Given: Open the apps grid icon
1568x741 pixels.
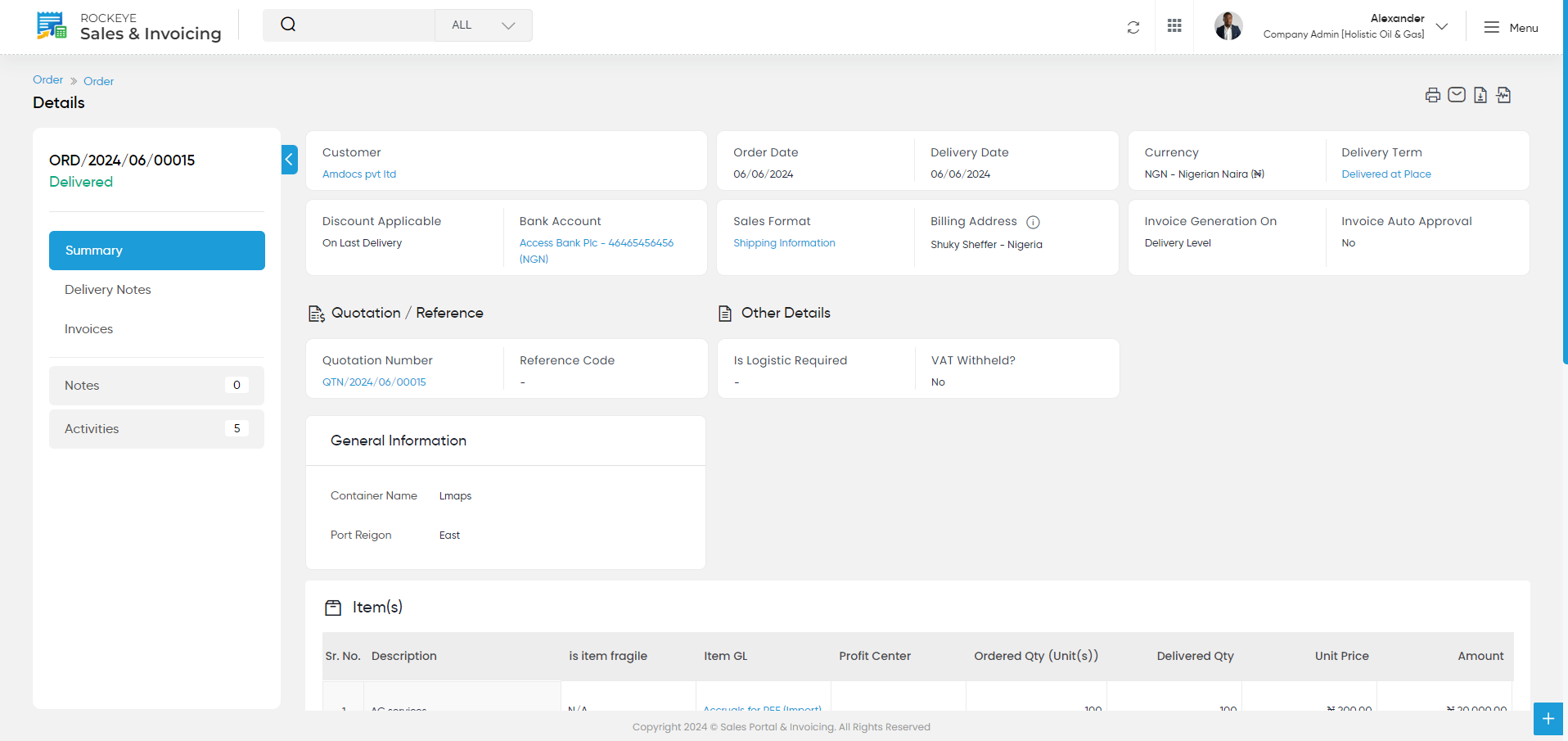Looking at the screenshot, I should 1174,26.
